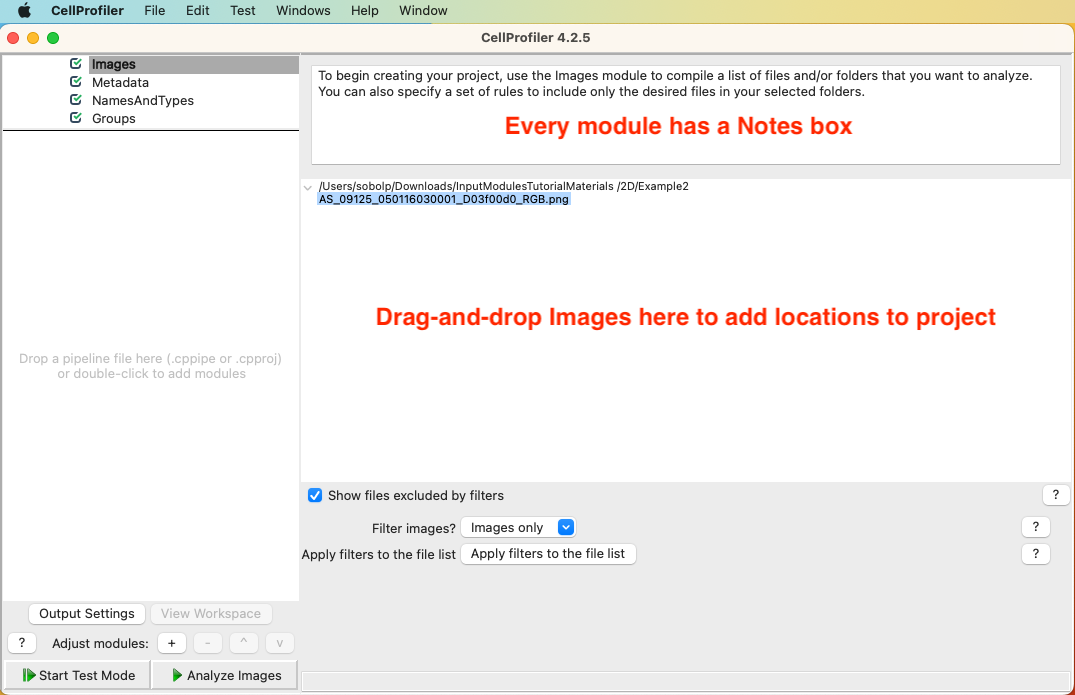Open help for the file list filter
This screenshot has width=1075, height=695.
point(1035,554)
